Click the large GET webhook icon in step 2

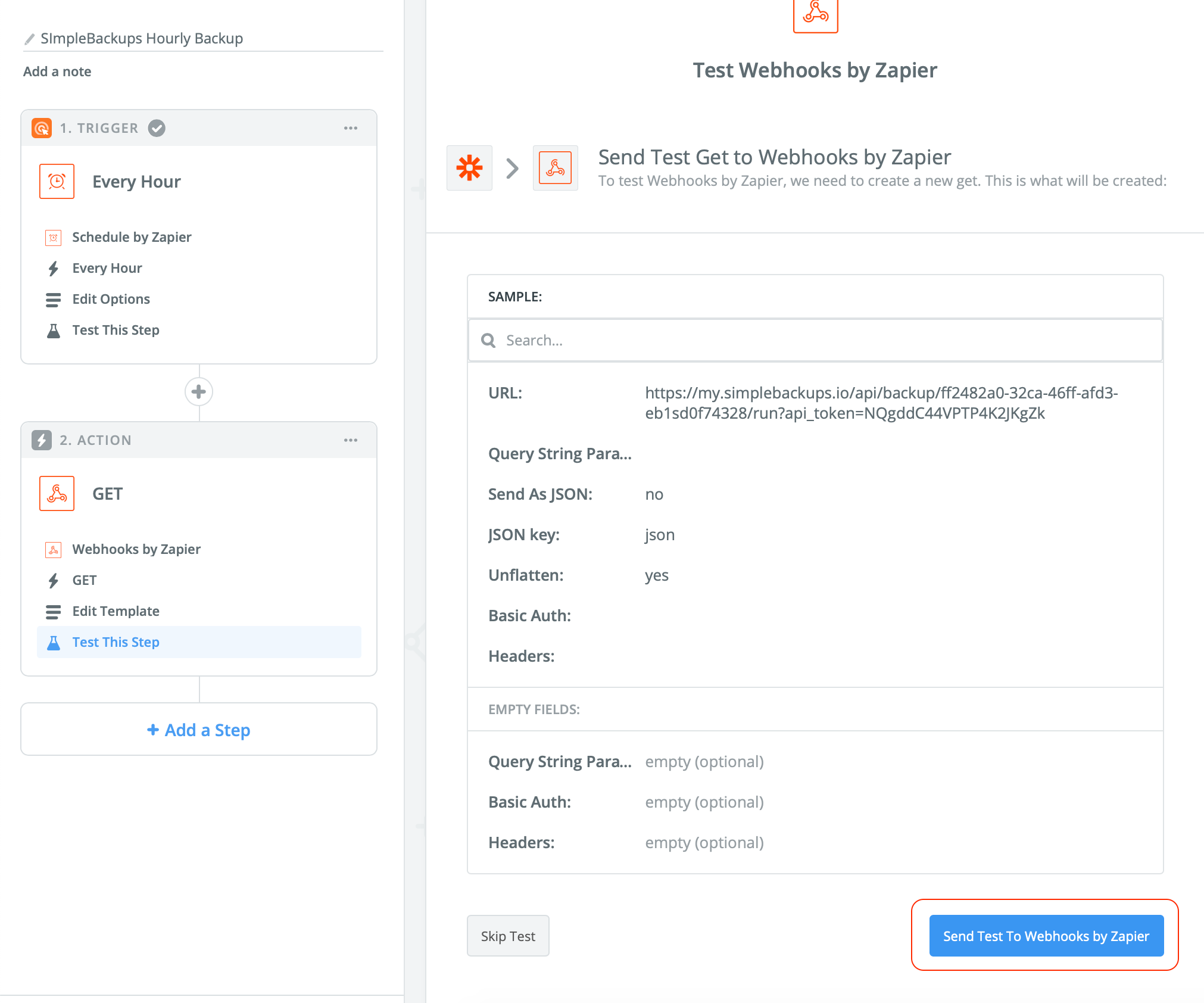(x=57, y=493)
